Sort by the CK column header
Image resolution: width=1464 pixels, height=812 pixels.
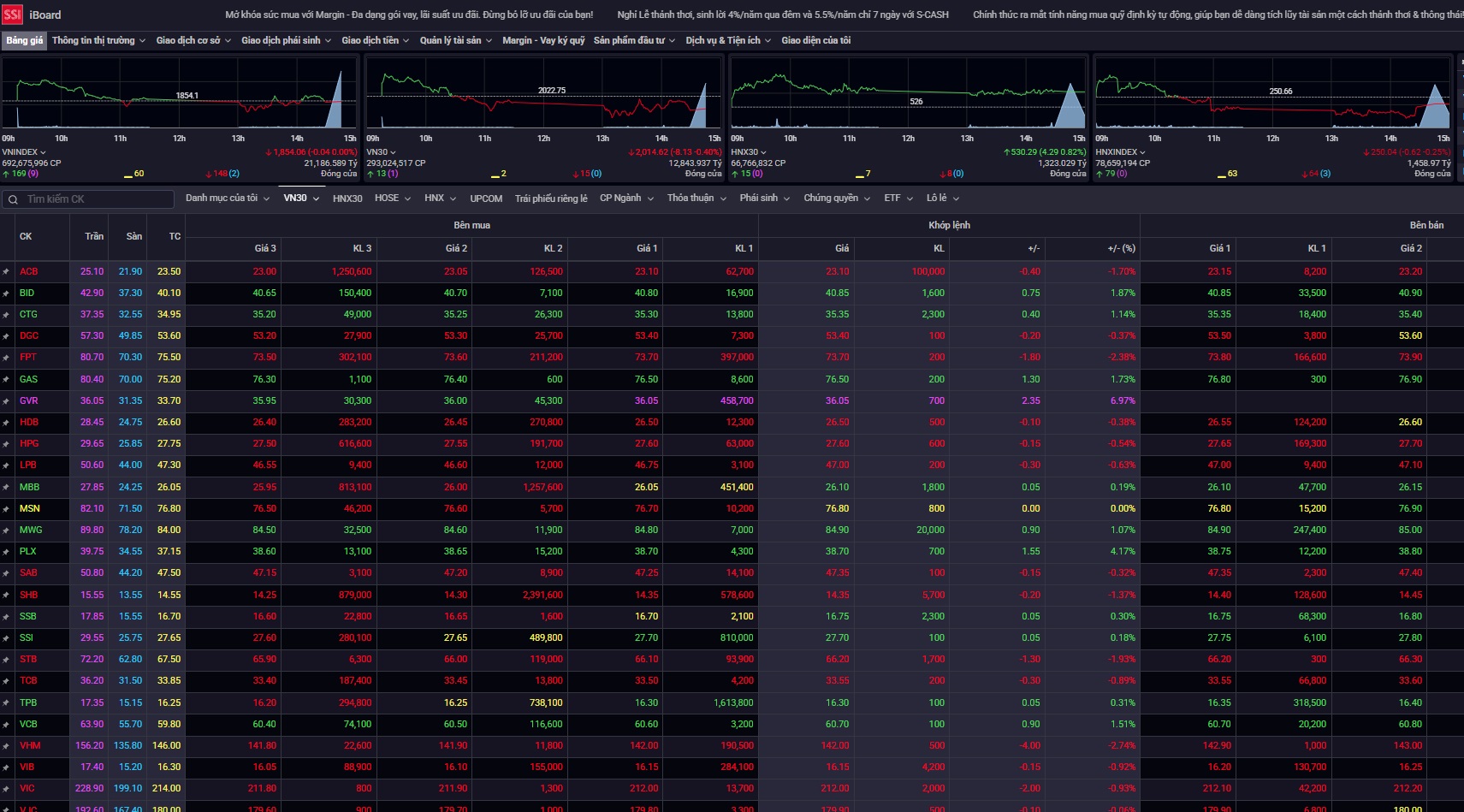coord(26,237)
